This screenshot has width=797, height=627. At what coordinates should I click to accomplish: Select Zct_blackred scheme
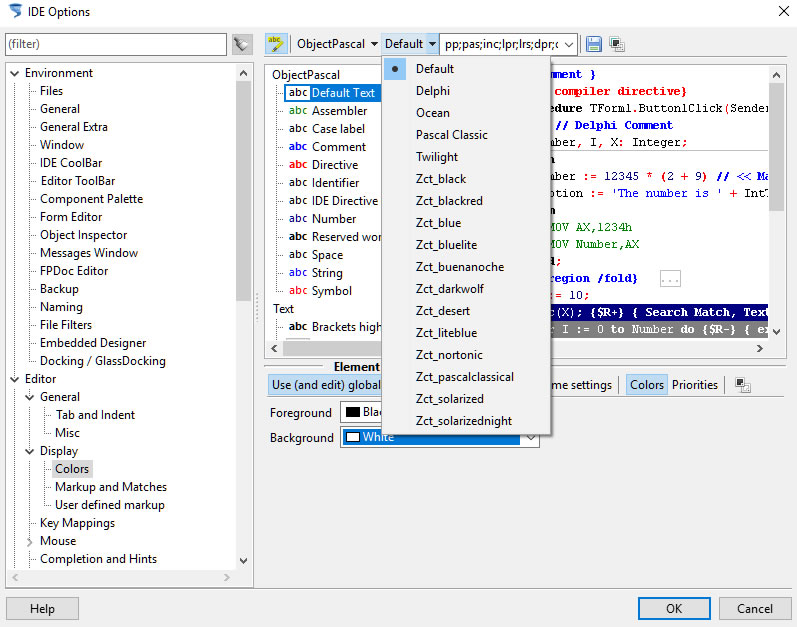pos(449,201)
